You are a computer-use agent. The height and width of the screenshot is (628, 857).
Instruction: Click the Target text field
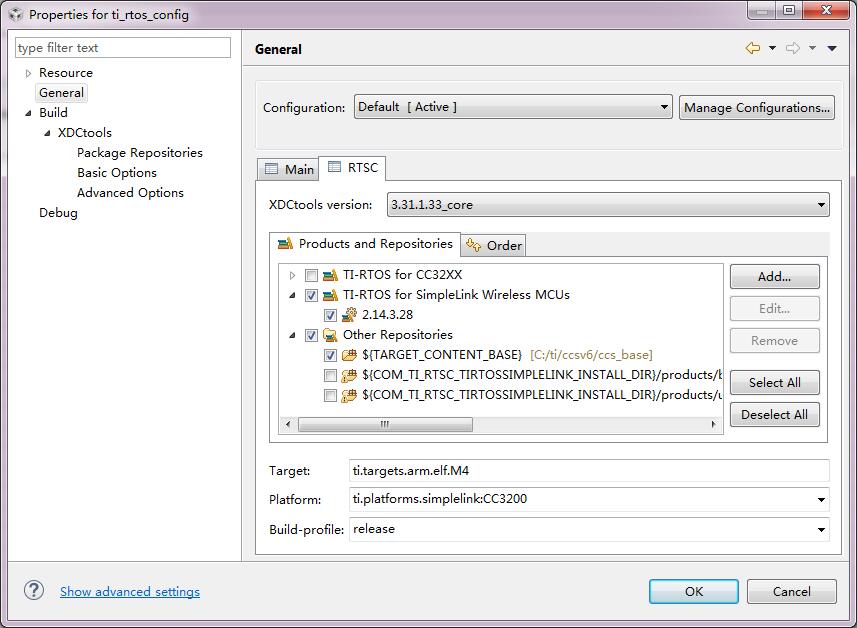pyautogui.click(x=589, y=470)
